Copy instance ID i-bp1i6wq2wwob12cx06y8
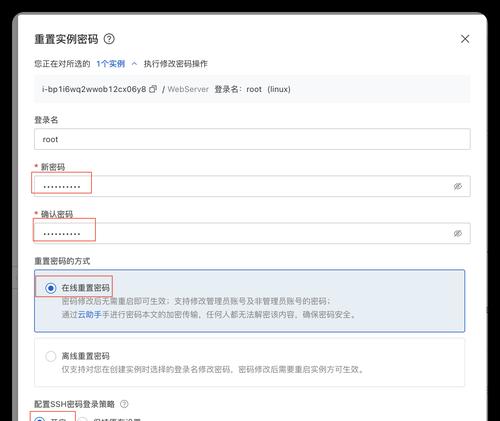Screen dimensions: 500x421 pos(153,89)
